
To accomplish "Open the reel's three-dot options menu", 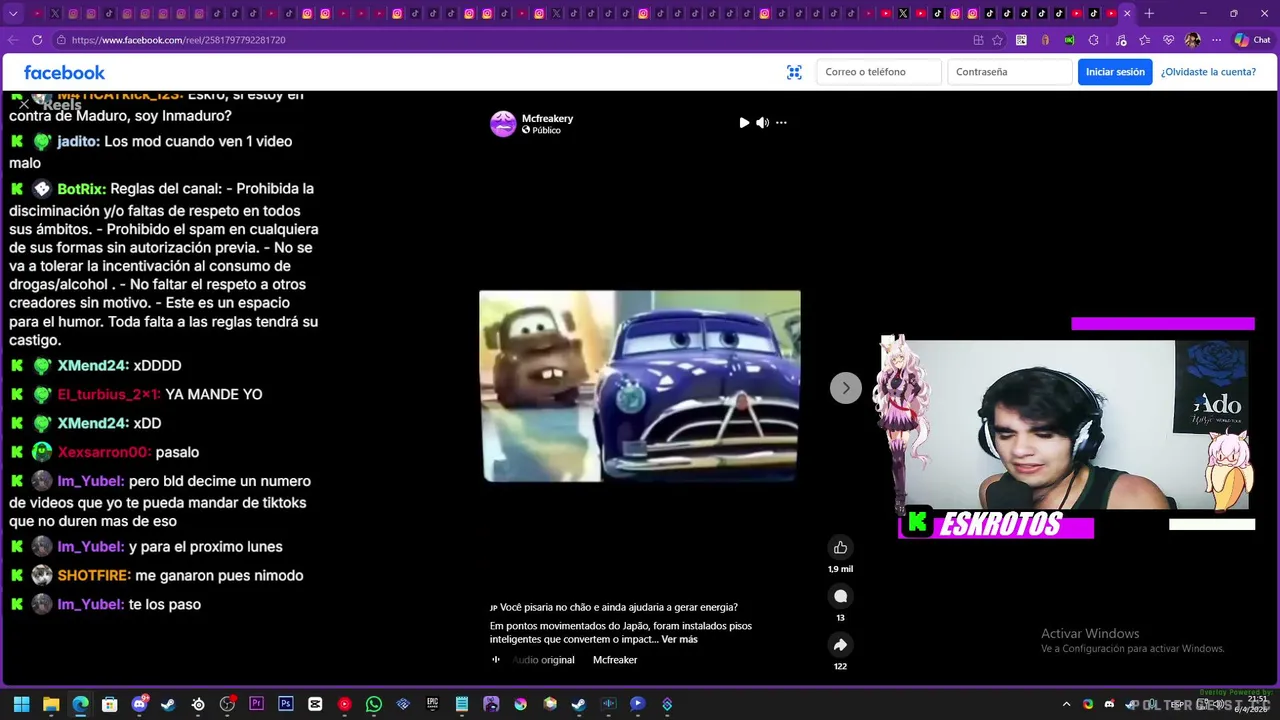I will click(781, 122).
